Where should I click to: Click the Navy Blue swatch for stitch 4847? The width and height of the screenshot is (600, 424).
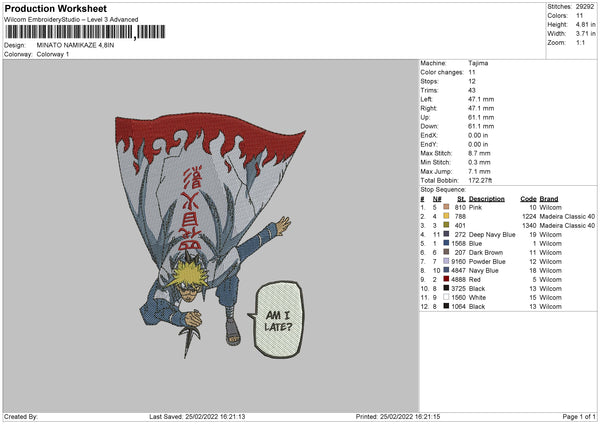click(446, 270)
